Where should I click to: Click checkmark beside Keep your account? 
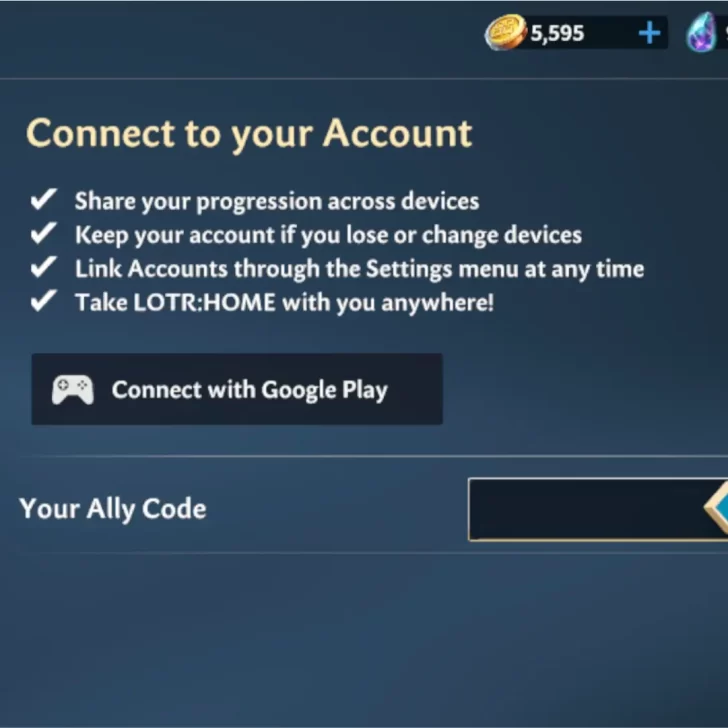tap(44, 233)
